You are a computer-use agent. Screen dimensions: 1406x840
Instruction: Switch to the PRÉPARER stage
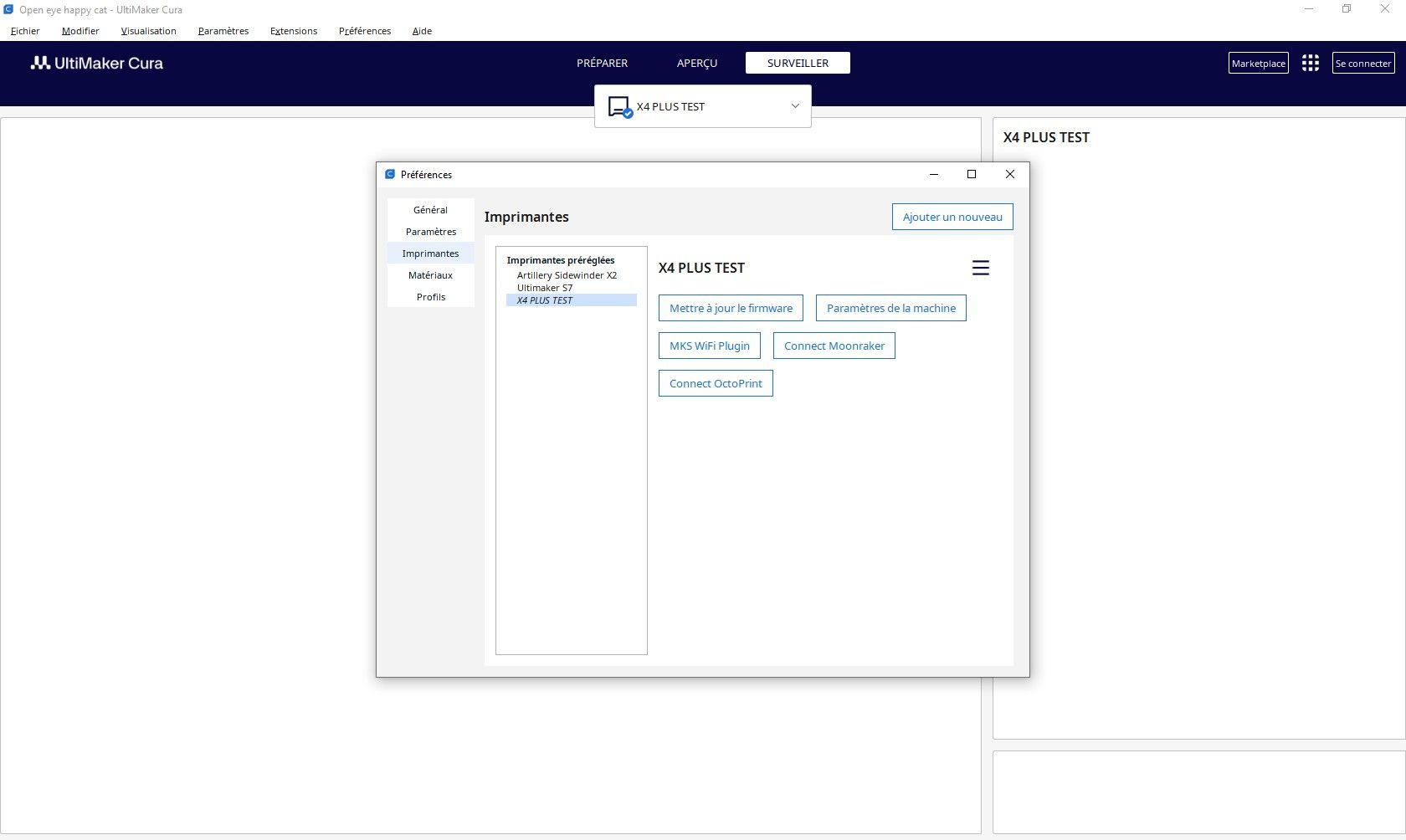tap(603, 64)
